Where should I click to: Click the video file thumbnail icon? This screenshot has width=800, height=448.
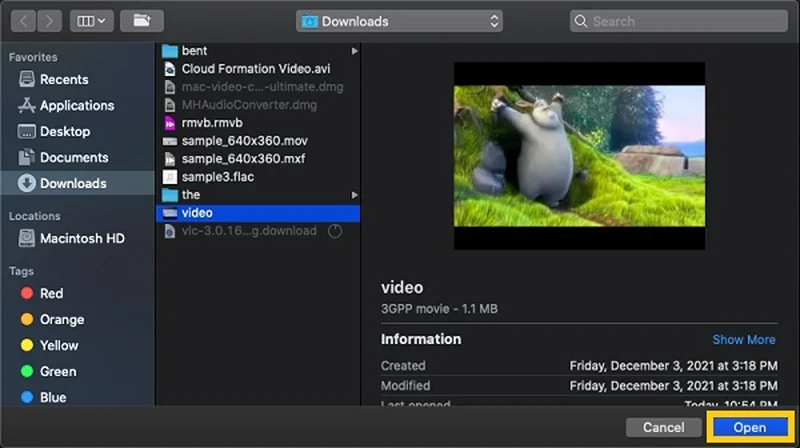coord(170,213)
